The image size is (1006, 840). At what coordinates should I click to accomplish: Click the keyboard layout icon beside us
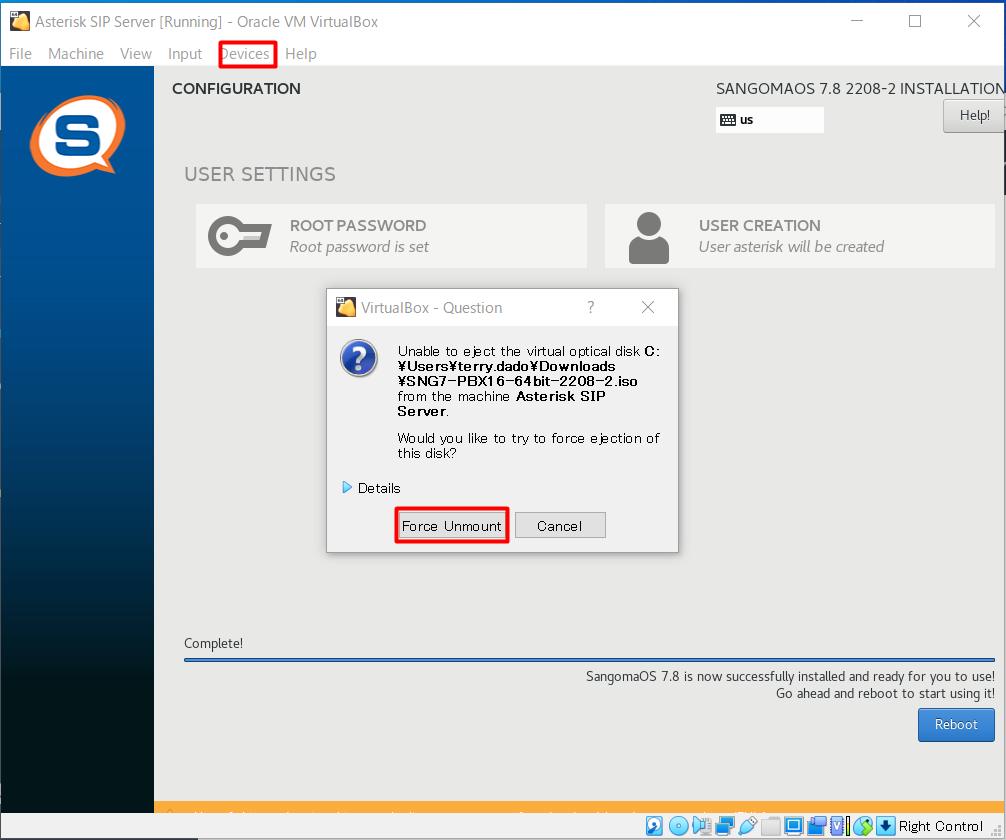coord(728,120)
